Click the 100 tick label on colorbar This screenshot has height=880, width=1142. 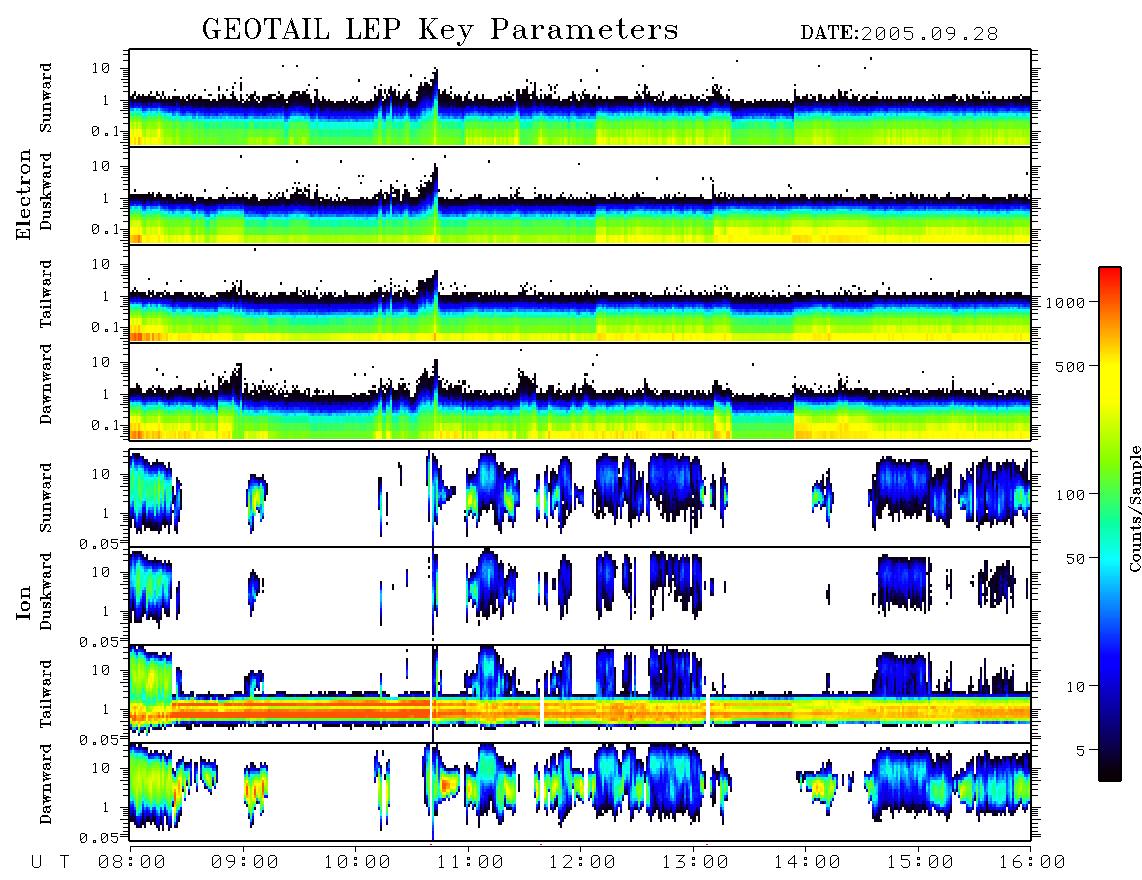1070,495
